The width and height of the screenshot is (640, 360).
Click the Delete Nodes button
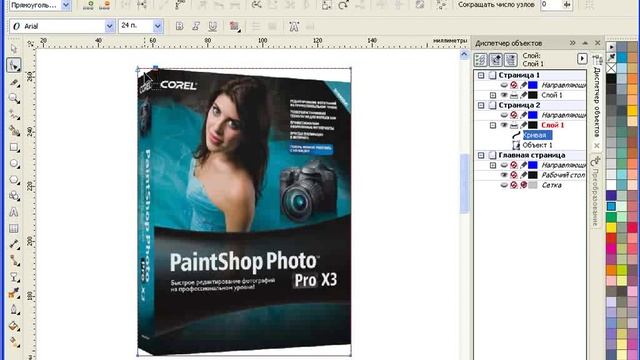coord(105,5)
